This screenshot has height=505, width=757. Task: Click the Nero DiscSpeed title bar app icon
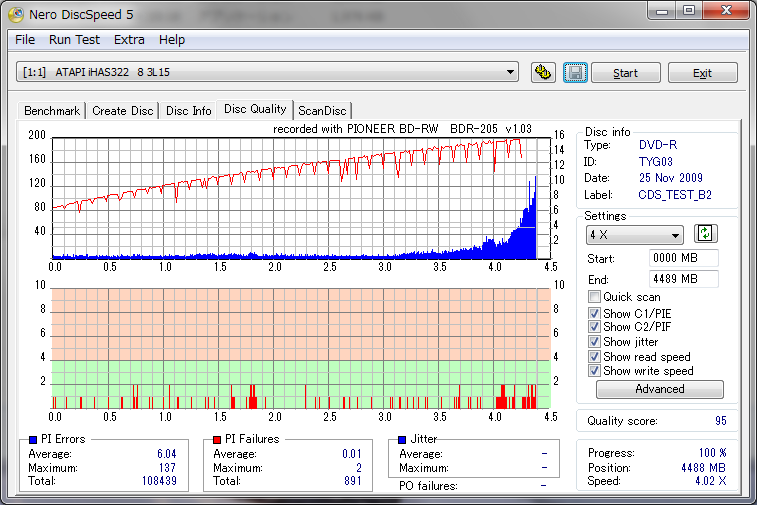tap(16, 14)
